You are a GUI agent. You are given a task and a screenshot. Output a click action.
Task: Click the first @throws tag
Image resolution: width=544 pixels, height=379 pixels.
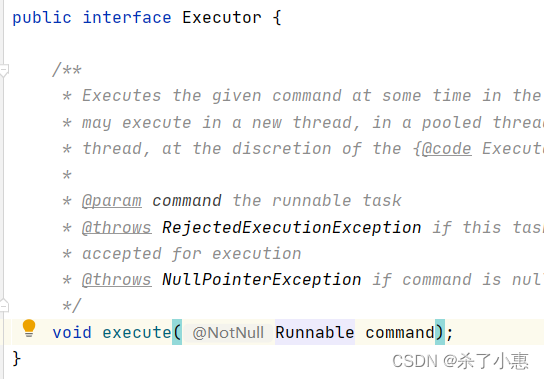pos(117,228)
